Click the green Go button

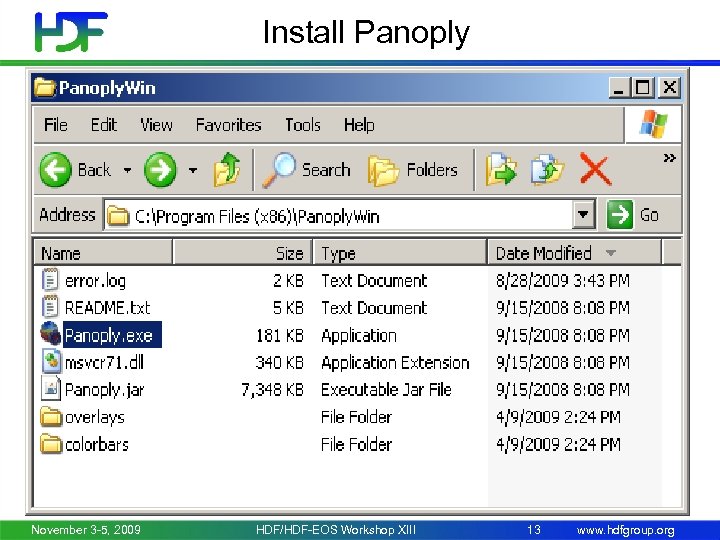point(633,214)
